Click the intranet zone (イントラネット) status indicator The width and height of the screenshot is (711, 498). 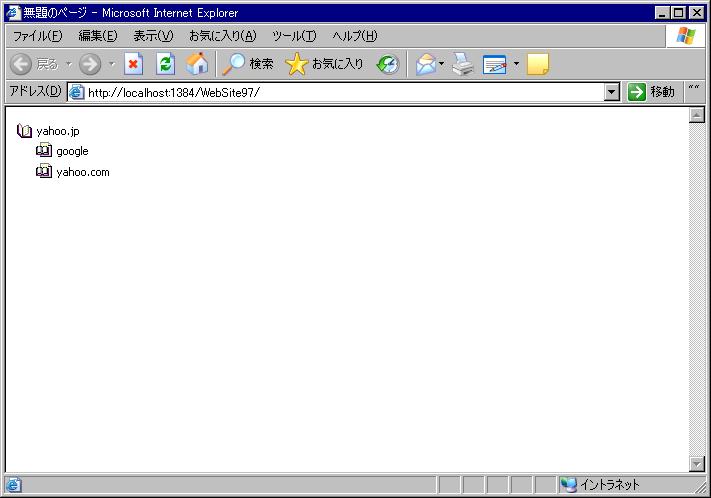pyautogui.click(x=600, y=485)
